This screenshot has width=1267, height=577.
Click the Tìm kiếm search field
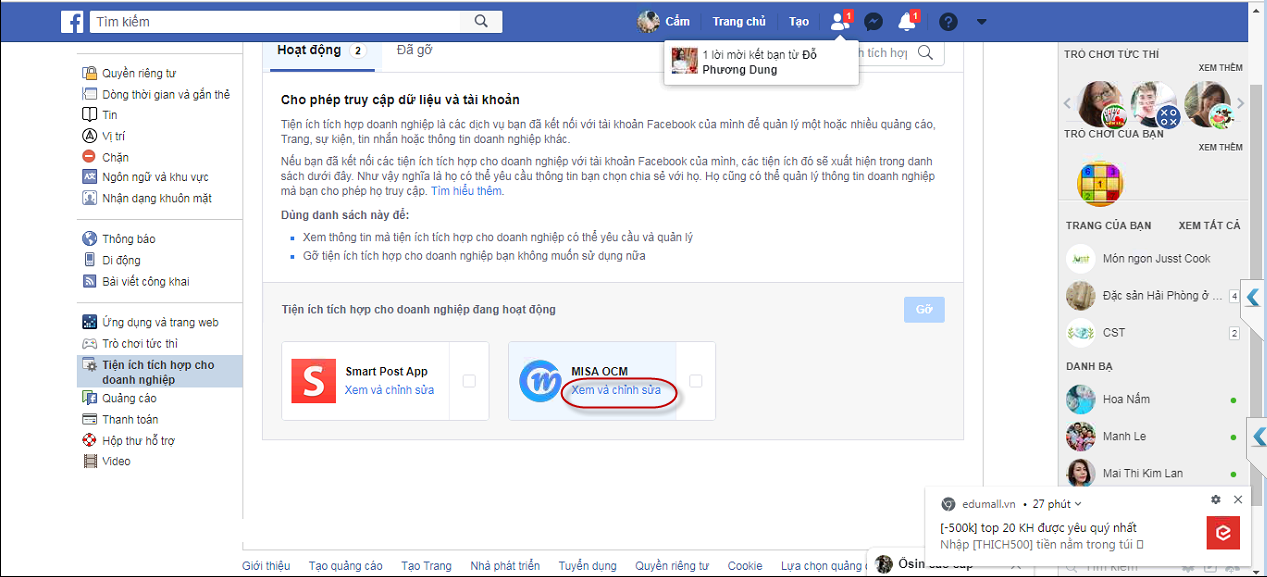(275, 21)
